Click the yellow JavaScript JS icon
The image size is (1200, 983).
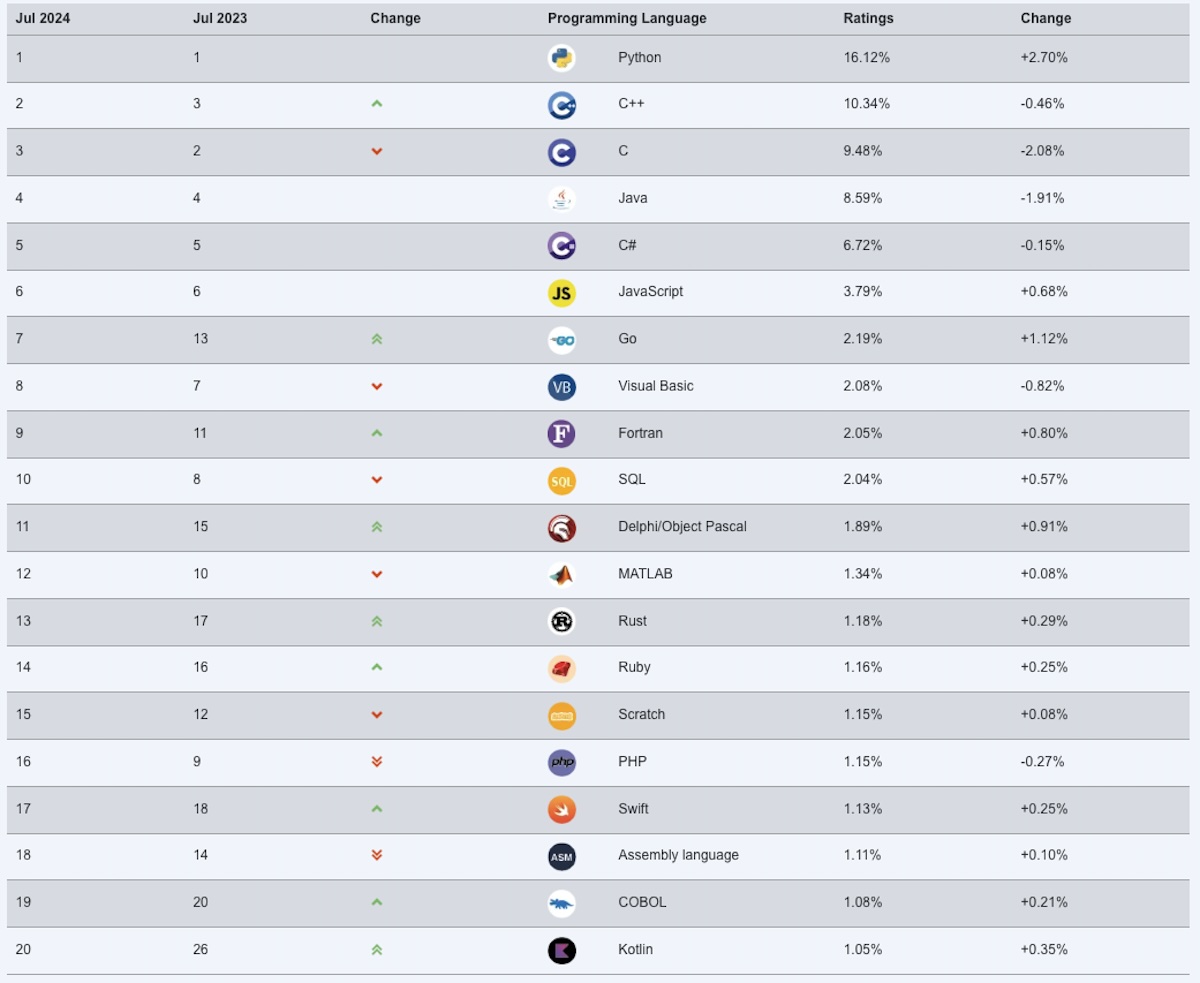tap(562, 292)
